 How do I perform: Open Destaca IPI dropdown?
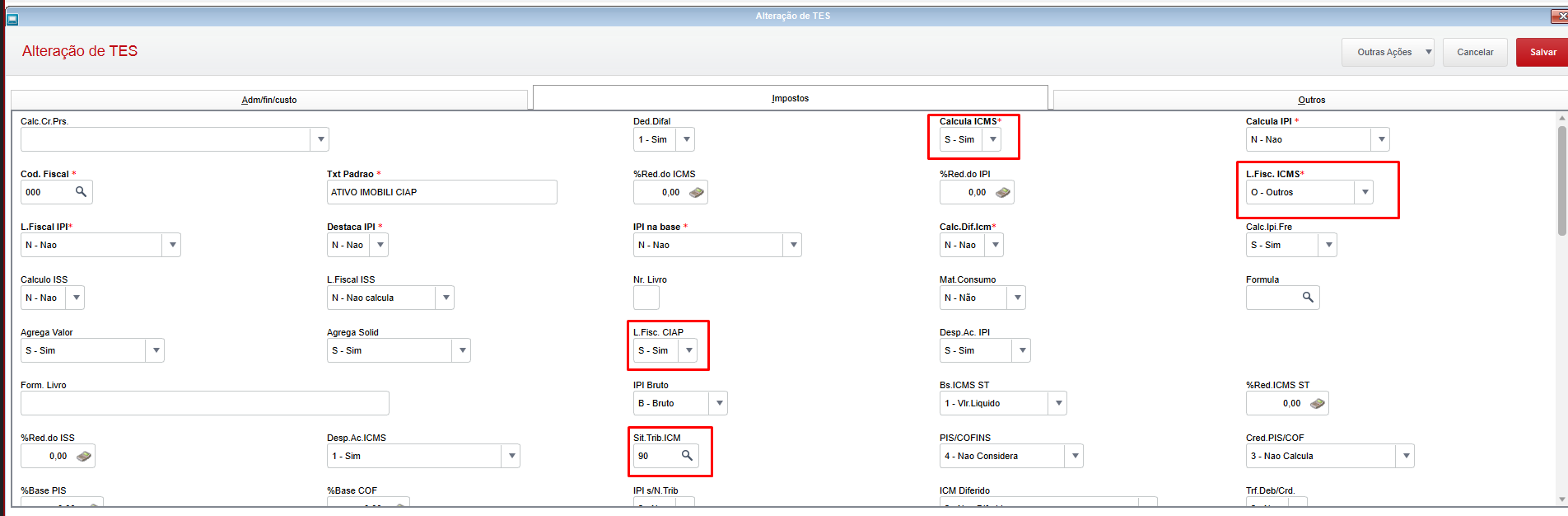tap(380, 245)
